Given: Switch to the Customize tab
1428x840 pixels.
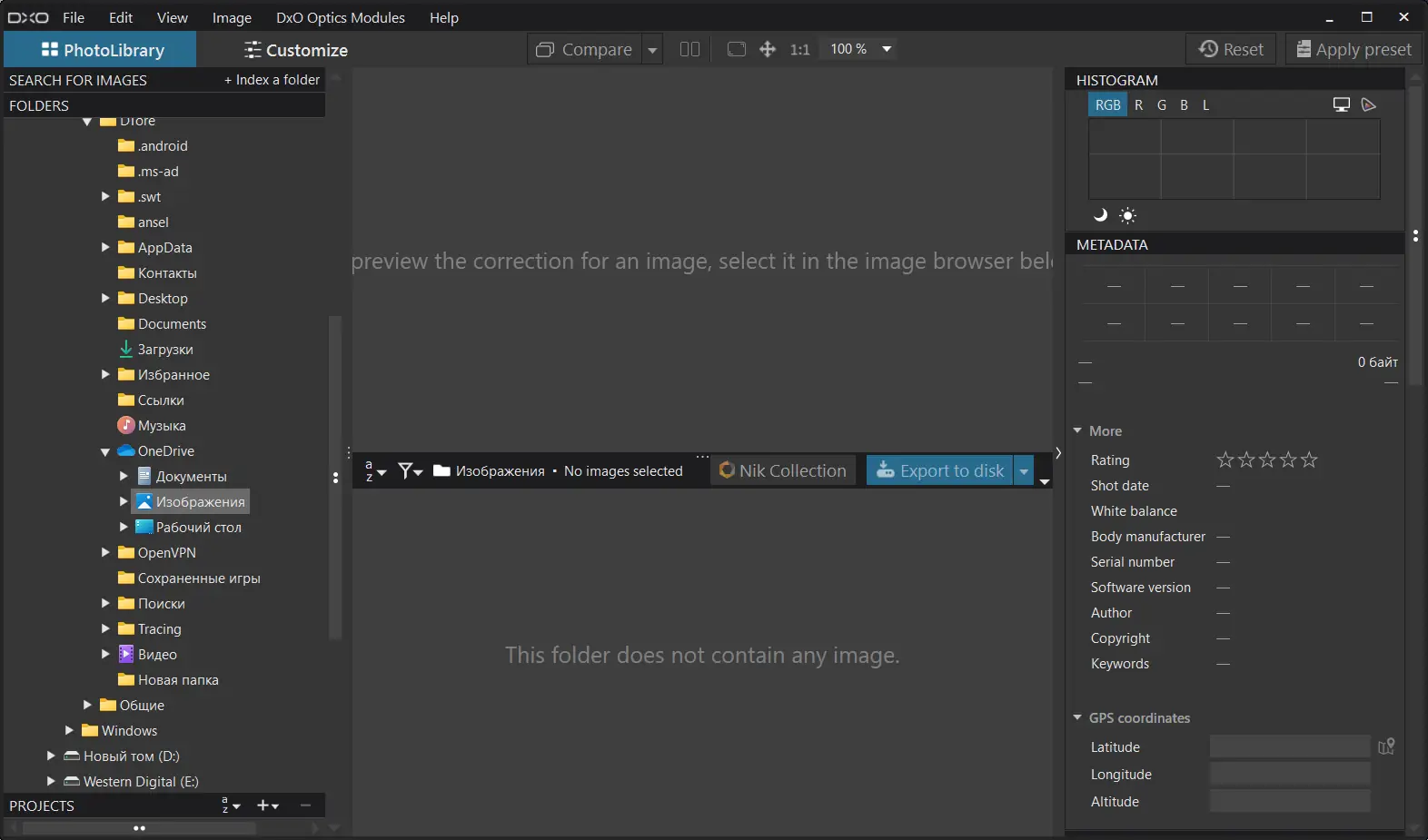Looking at the screenshot, I should tap(296, 50).
